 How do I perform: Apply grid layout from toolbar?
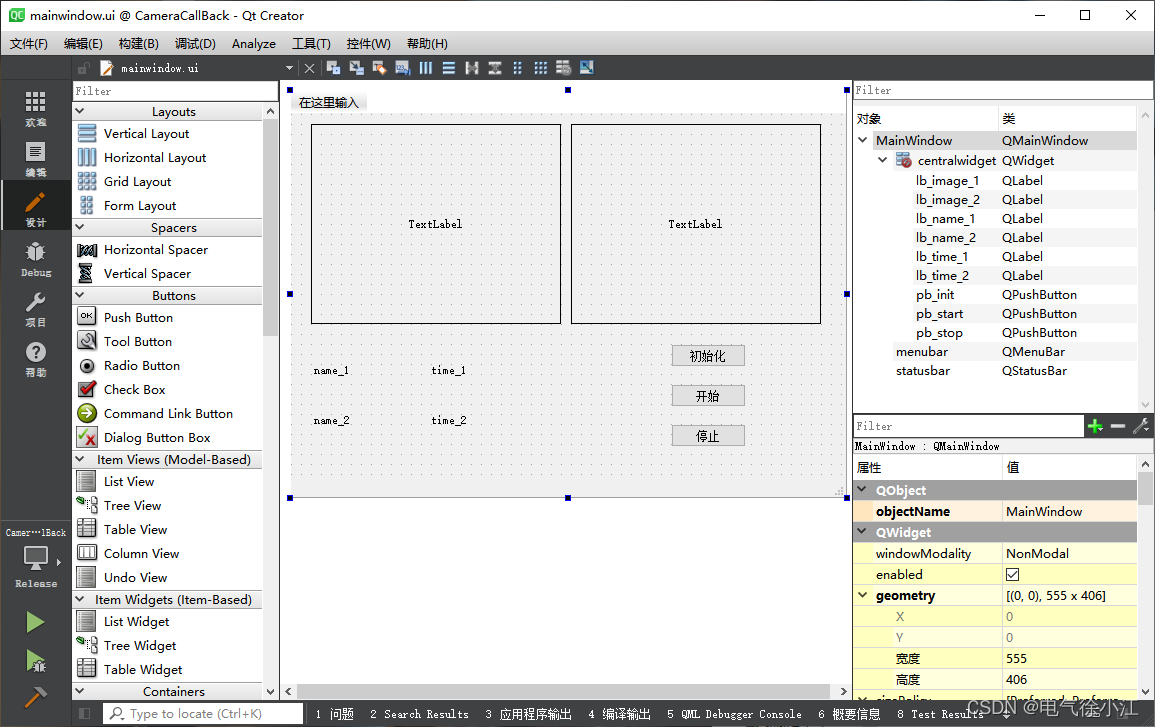541,68
